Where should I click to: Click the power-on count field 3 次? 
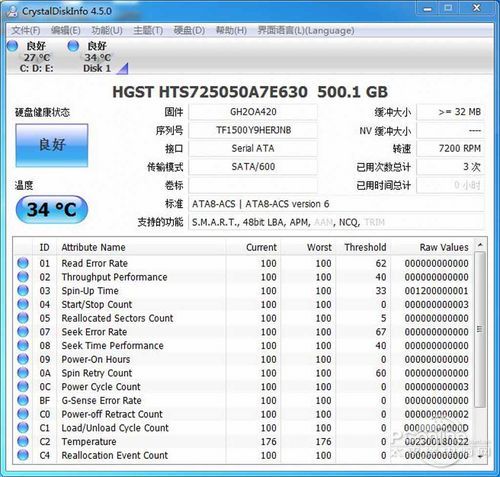[x=450, y=167]
